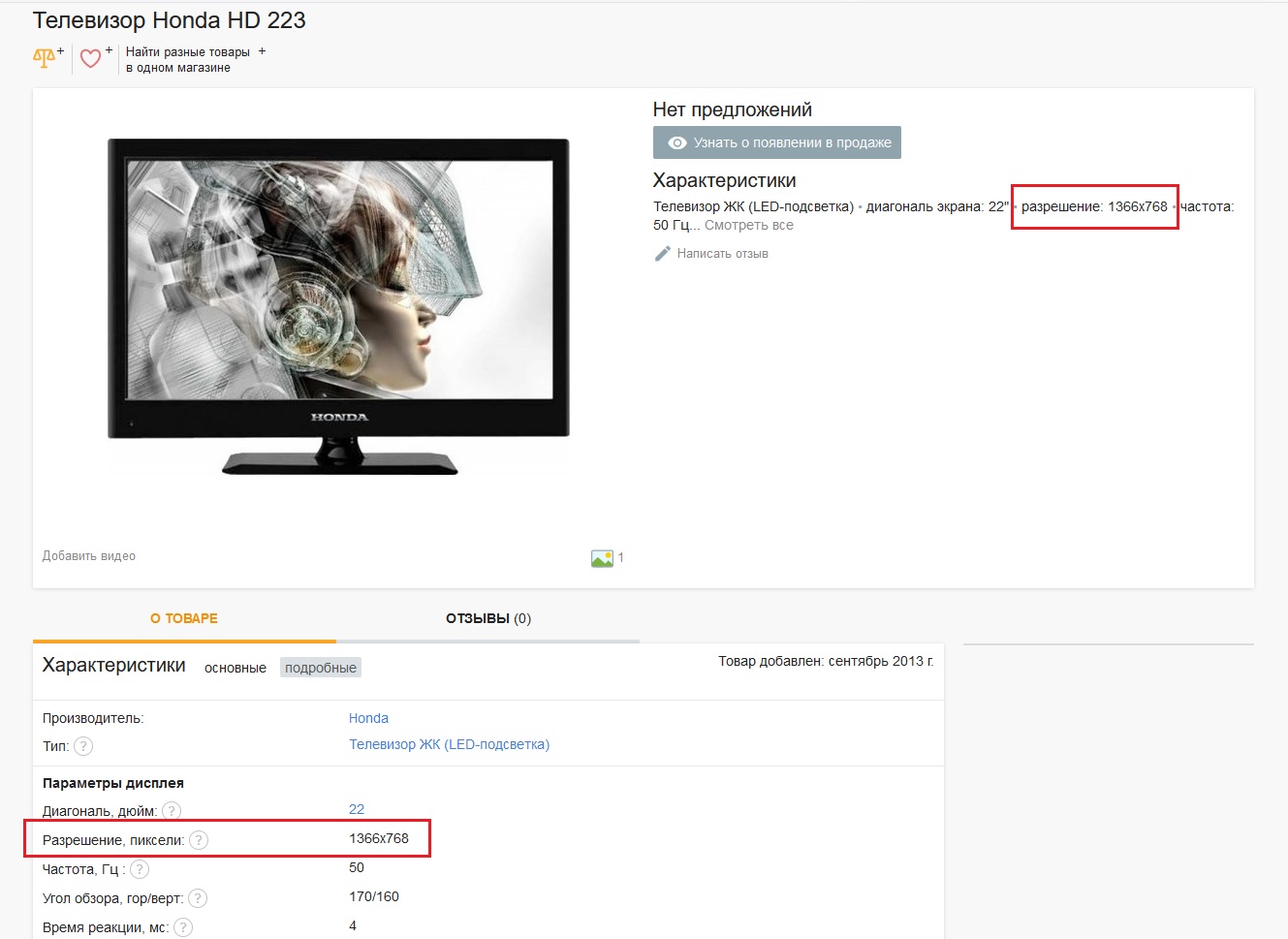The image size is (1288, 939).
Task: Click 'Найти разные товары в одном магазине'
Action: [188, 60]
